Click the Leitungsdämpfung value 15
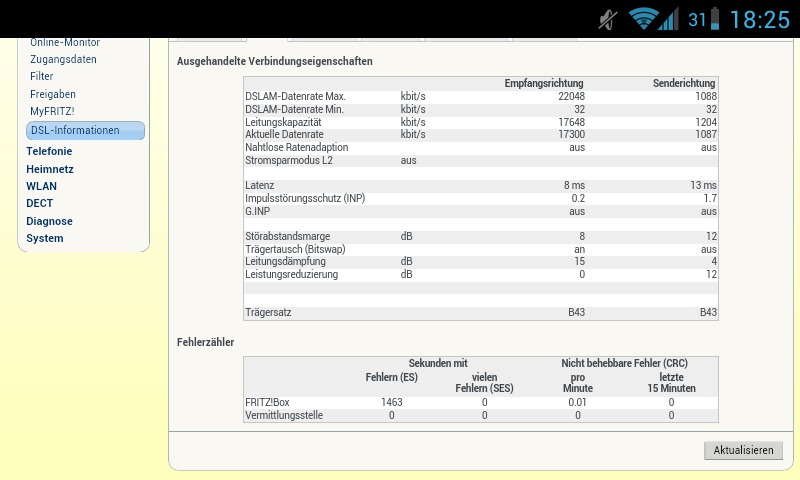Viewport: 800px width, 480px height. 580,261
